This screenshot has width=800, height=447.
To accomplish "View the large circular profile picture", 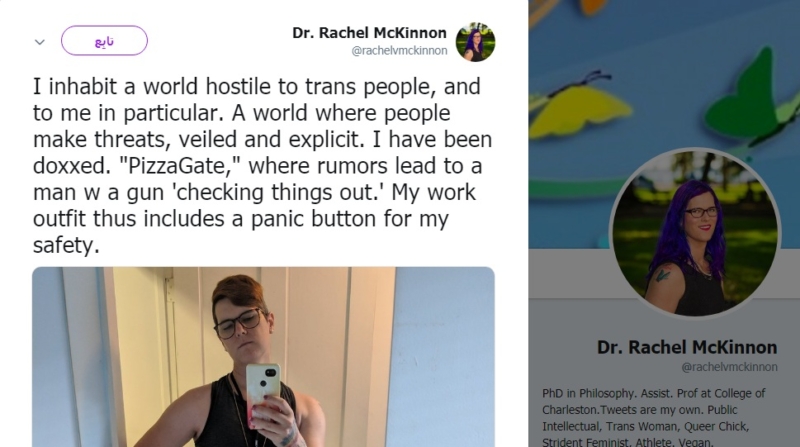I will pos(695,233).
